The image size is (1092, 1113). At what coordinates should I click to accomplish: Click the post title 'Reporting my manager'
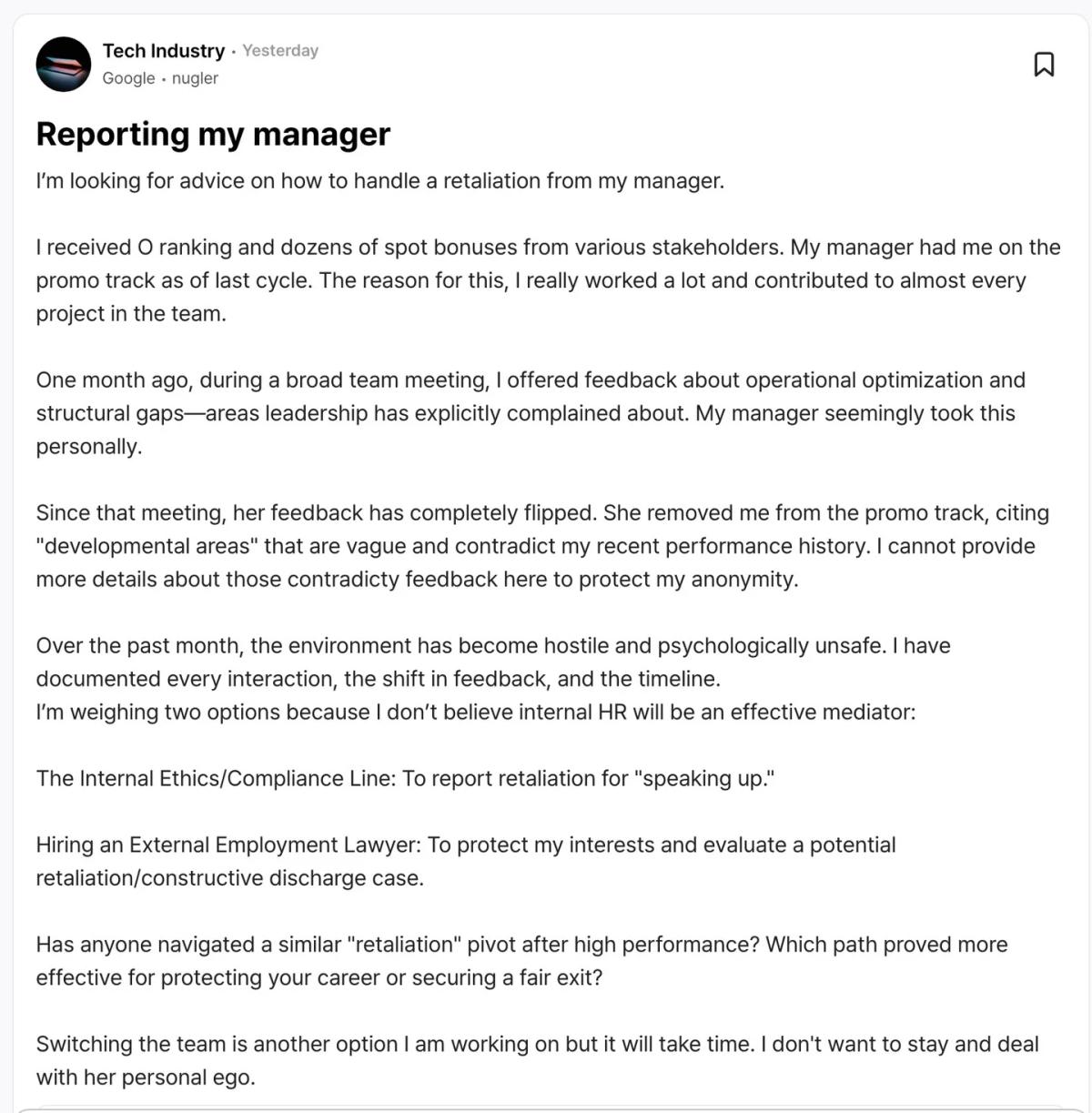(212, 134)
